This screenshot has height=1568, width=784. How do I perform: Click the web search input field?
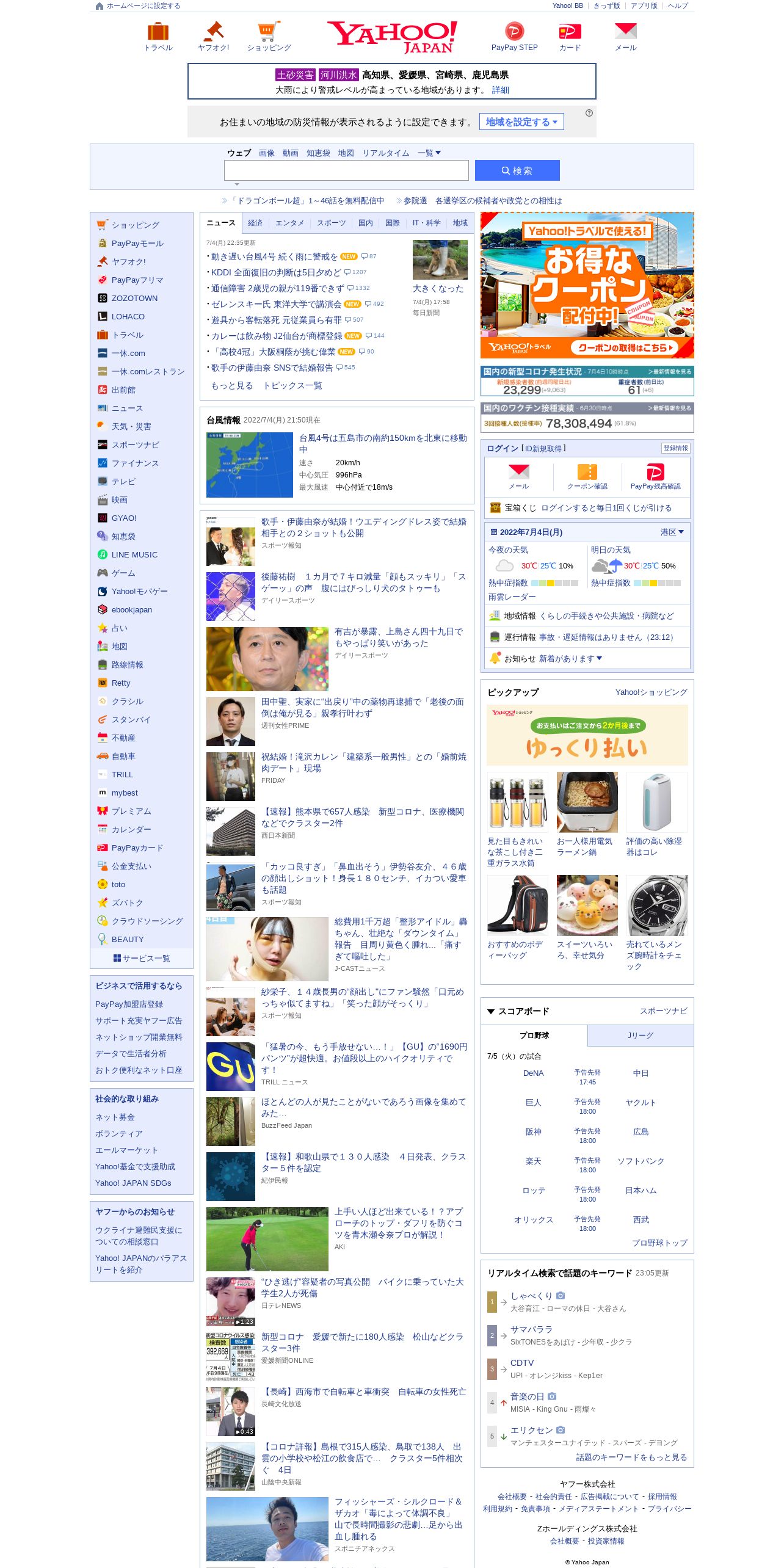tap(346, 170)
